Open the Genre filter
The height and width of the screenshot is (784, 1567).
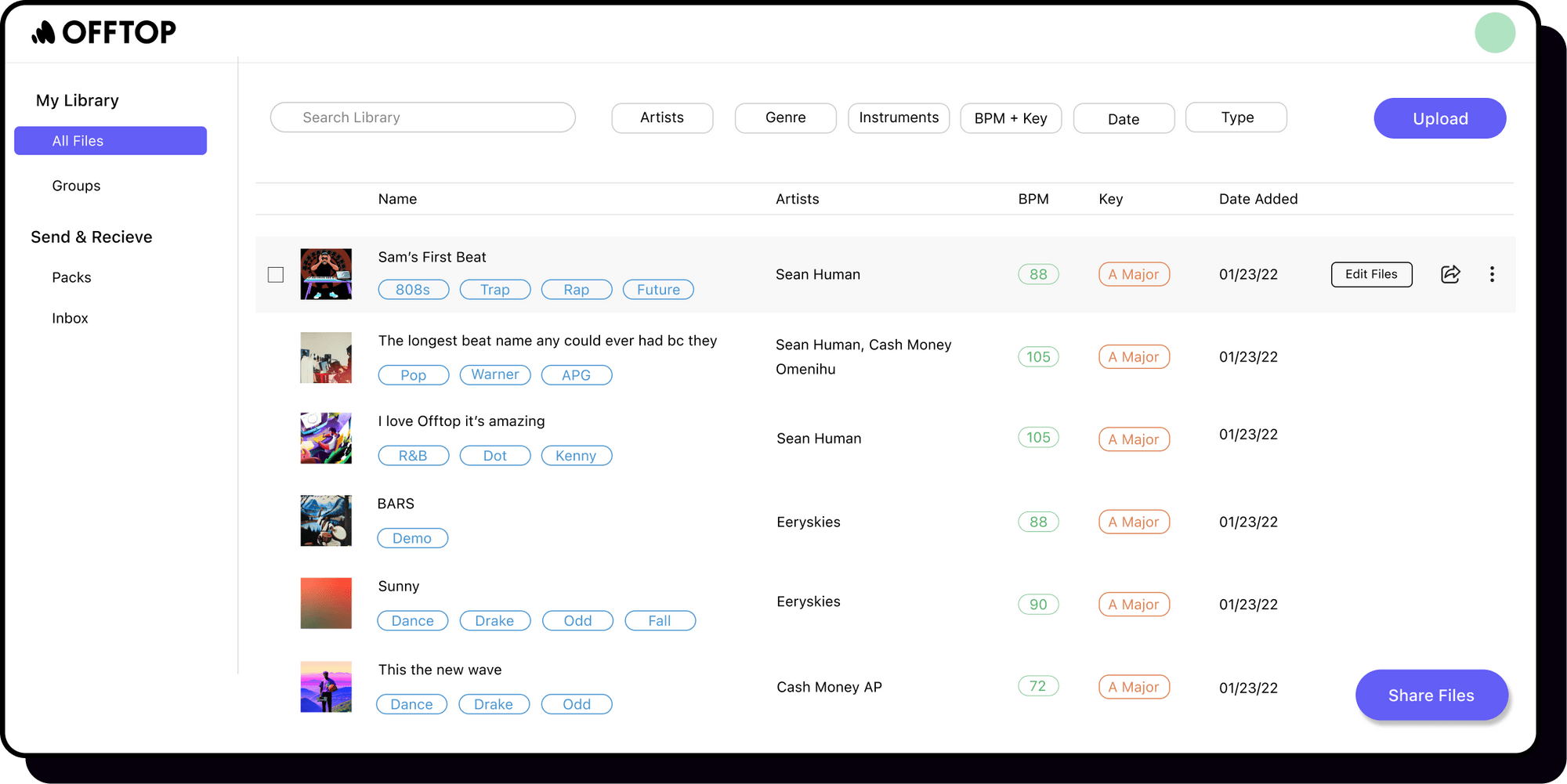[785, 117]
